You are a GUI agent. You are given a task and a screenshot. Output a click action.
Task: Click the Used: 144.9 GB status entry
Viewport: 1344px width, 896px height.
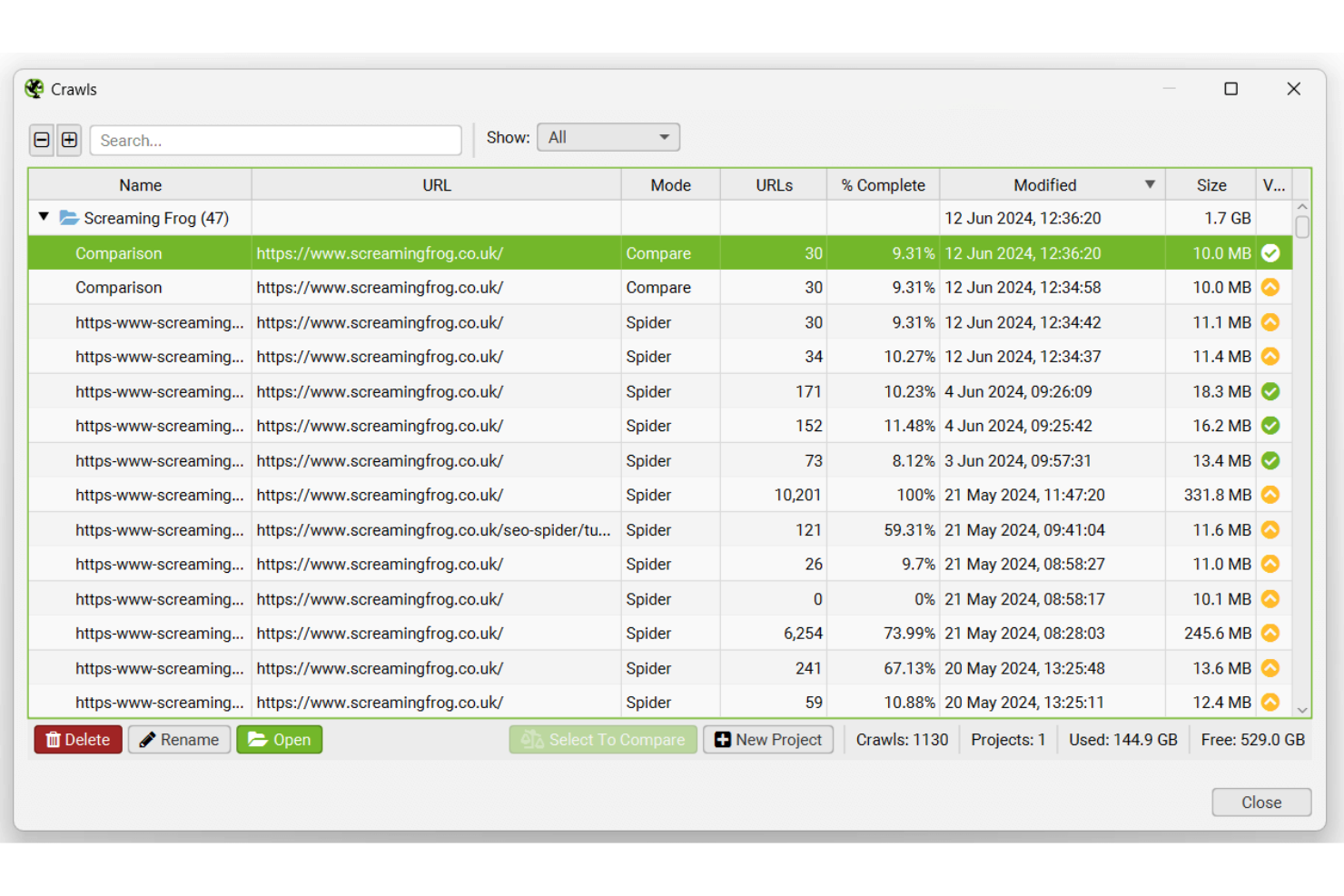(x=1123, y=740)
